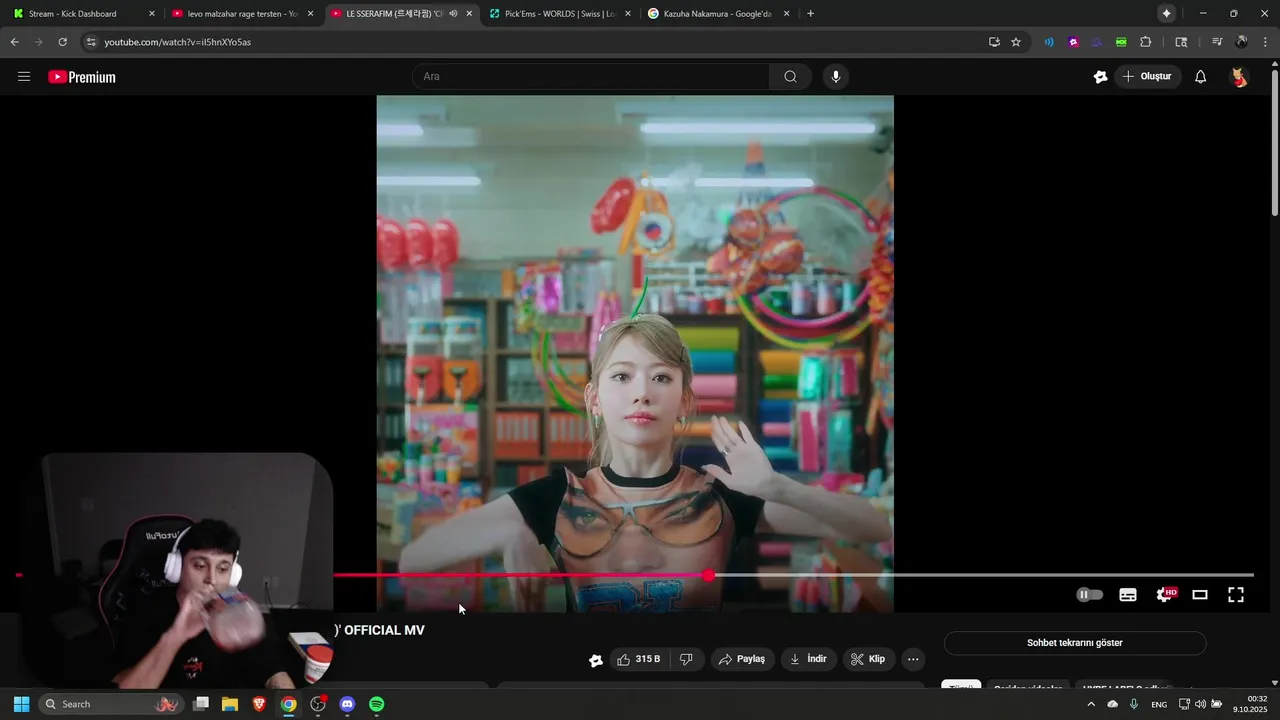Viewport: 1280px width, 720px height.
Task: Open the YouTube hamburger guide menu
Action: point(24,77)
